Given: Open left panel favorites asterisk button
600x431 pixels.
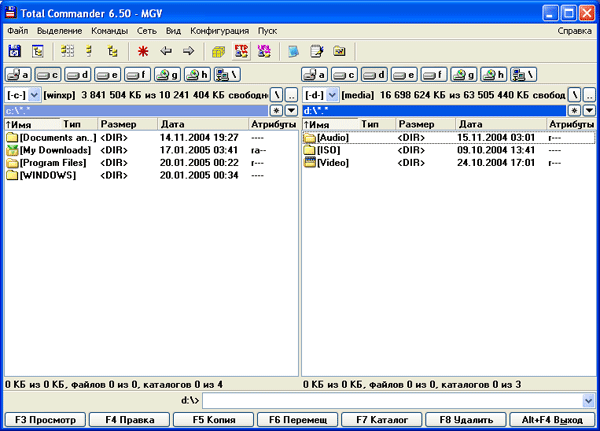Looking at the screenshot, I should 276,111.
